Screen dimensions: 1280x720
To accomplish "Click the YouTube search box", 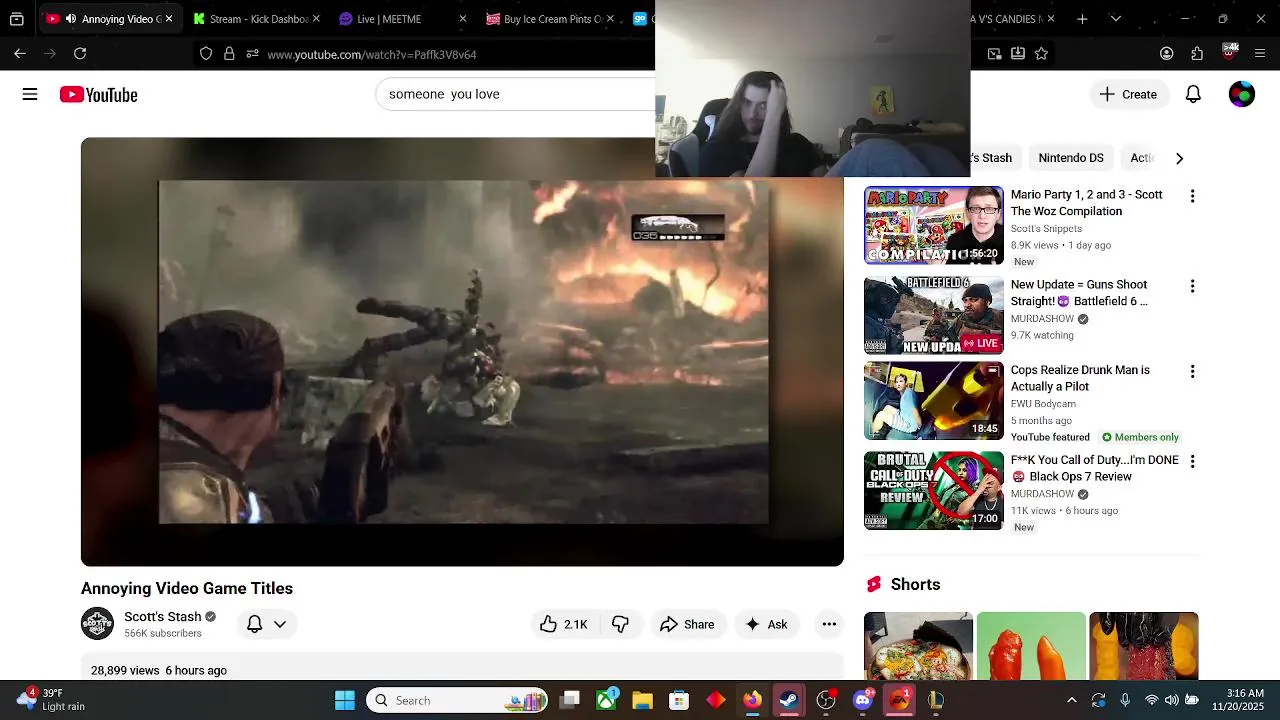I will pos(515,94).
